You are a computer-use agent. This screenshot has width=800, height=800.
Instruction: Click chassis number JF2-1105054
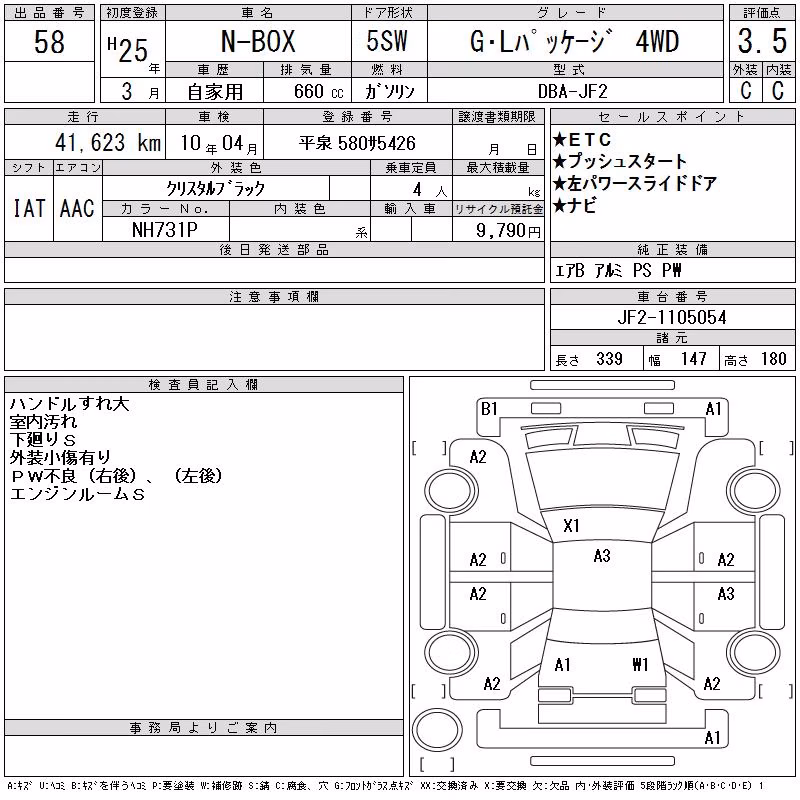[x=672, y=317]
